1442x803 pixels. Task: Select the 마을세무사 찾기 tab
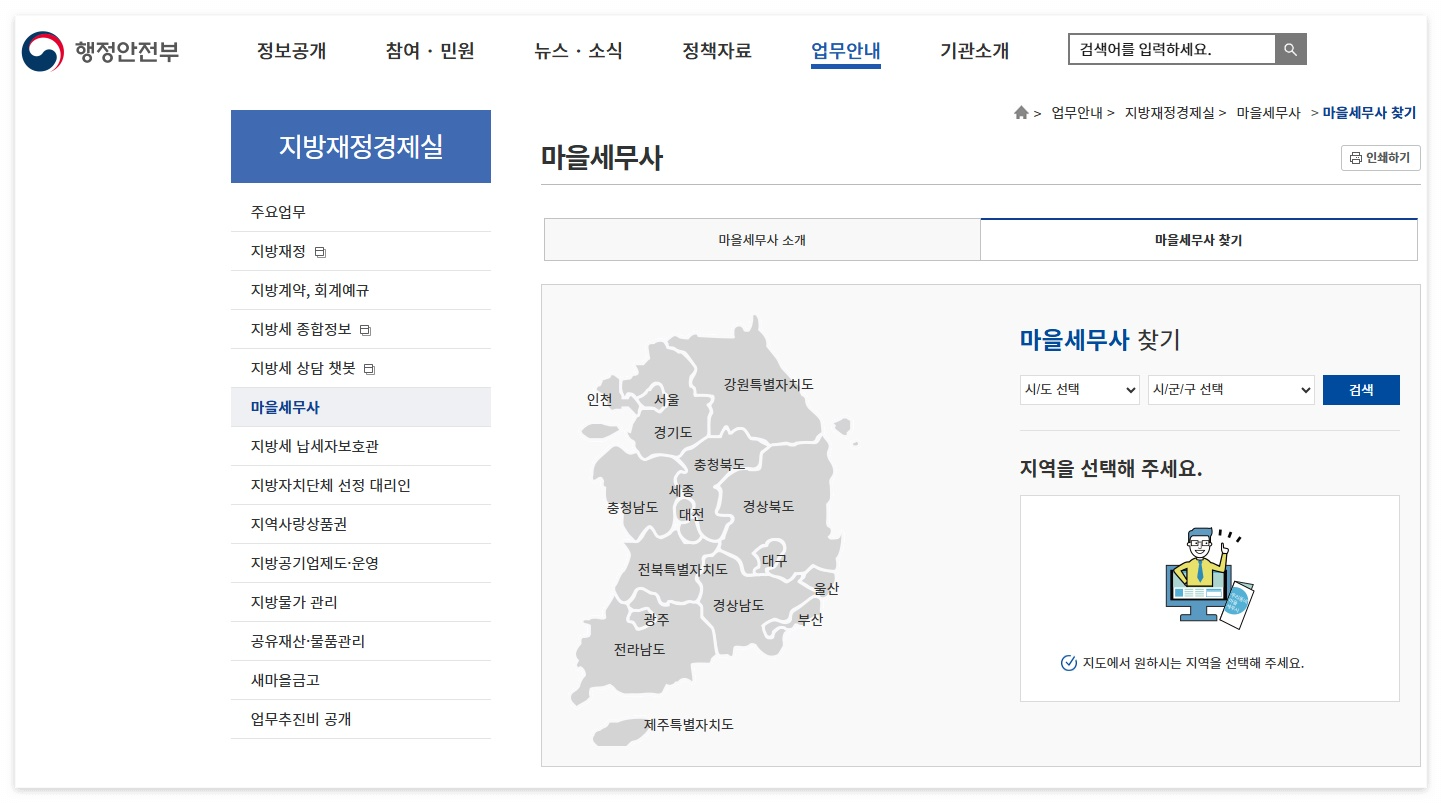1199,240
